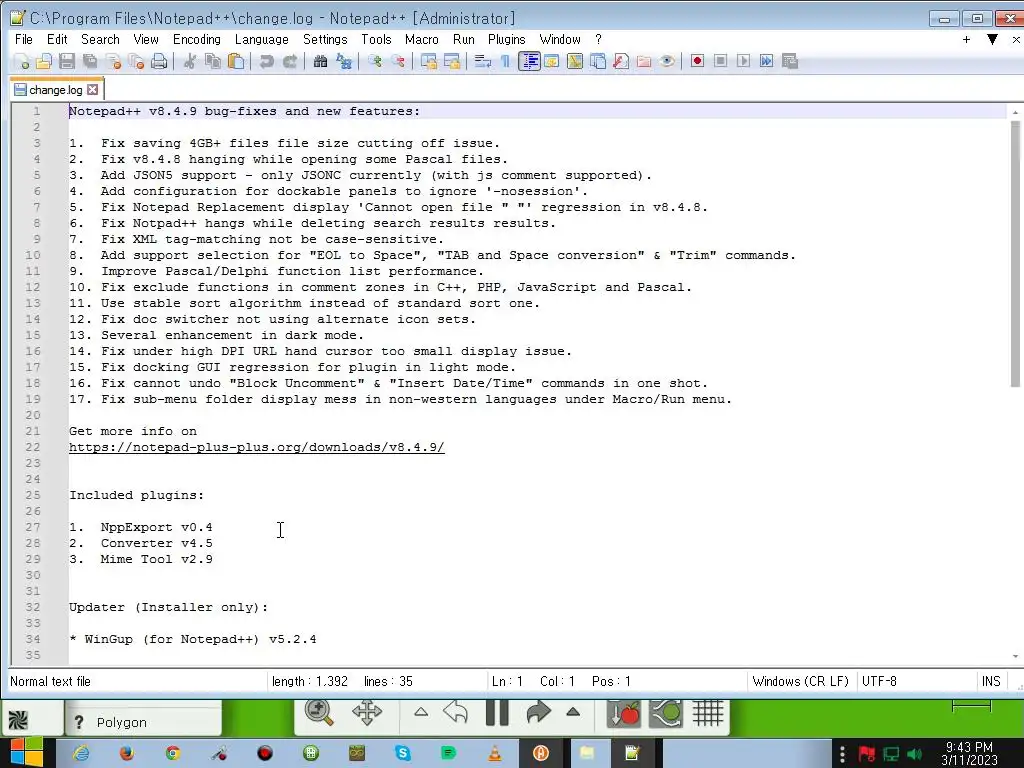This screenshot has width=1024, height=768.
Task: Open Skype from the taskbar
Action: pos(403,753)
